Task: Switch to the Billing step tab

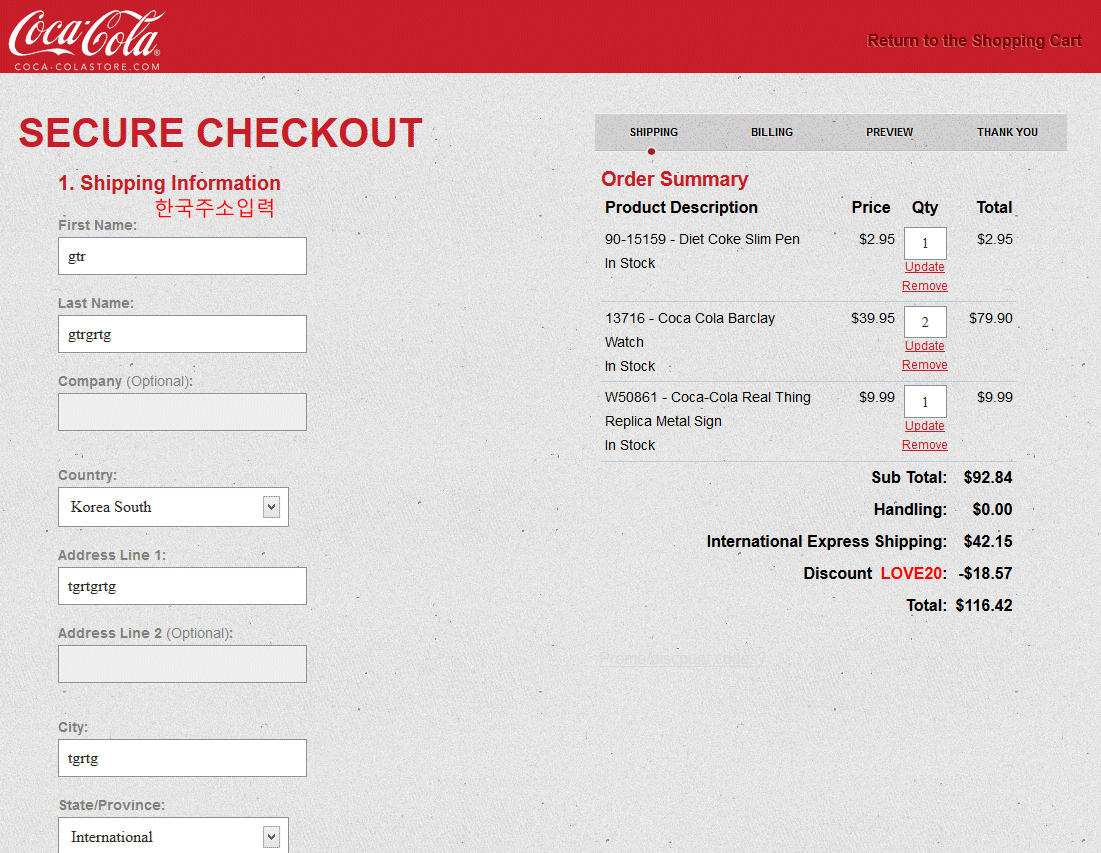Action: tap(771, 132)
